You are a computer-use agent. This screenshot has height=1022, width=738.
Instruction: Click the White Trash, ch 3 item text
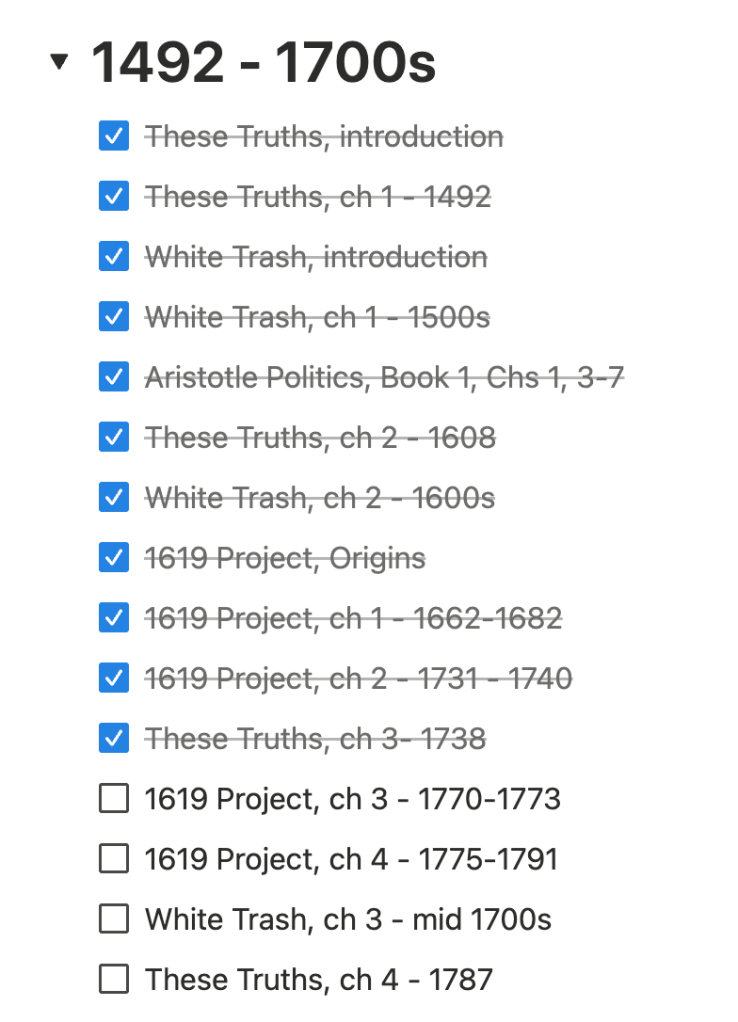coord(348,919)
